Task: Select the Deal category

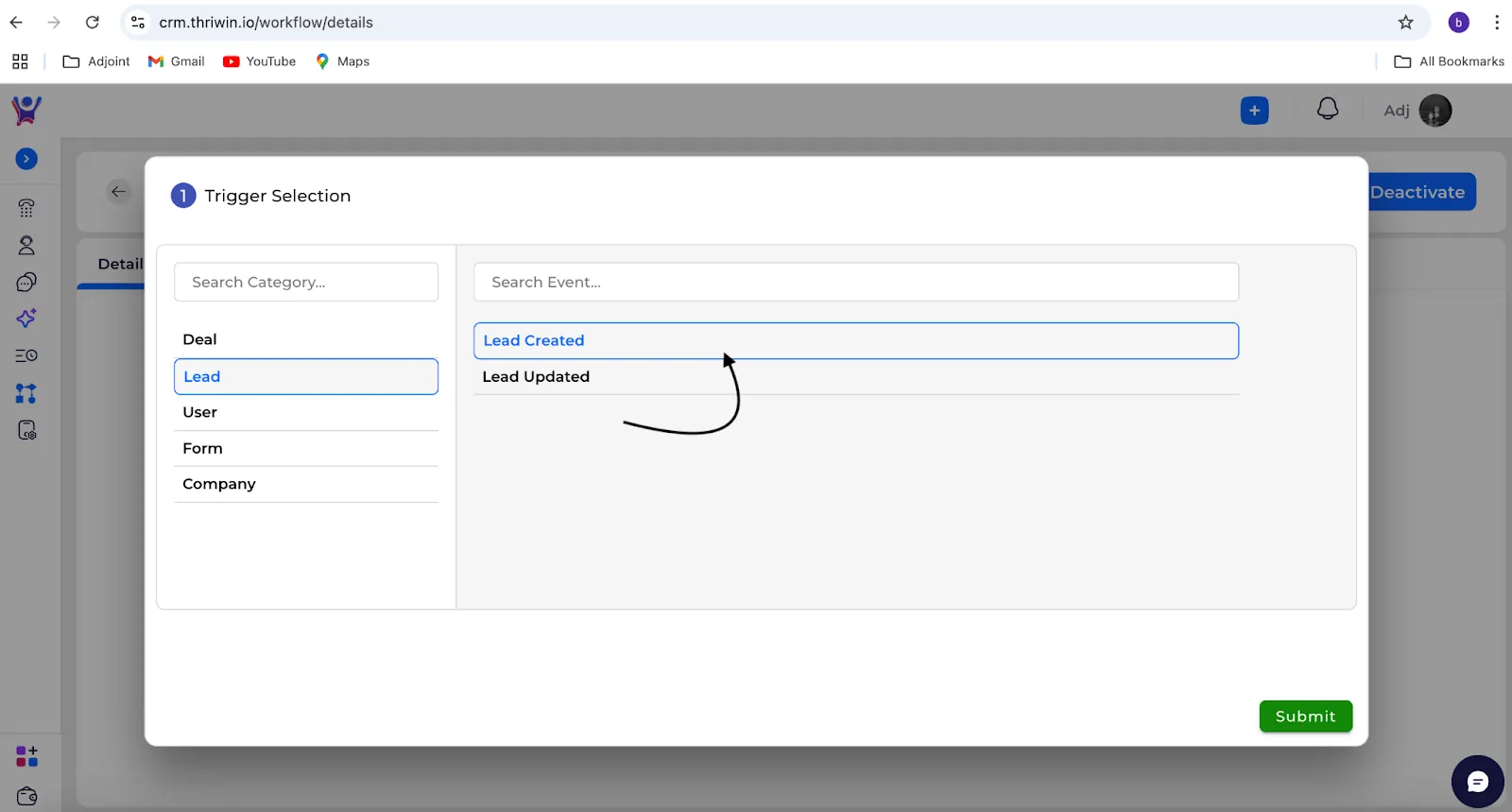Action: click(306, 339)
